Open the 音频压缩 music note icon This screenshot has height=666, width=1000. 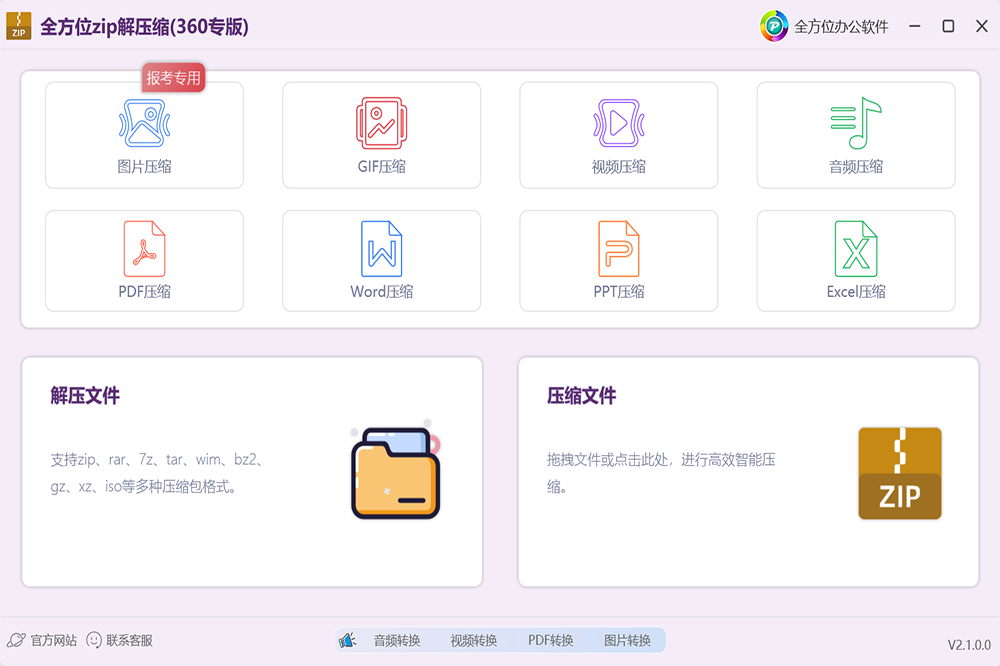tap(855, 123)
